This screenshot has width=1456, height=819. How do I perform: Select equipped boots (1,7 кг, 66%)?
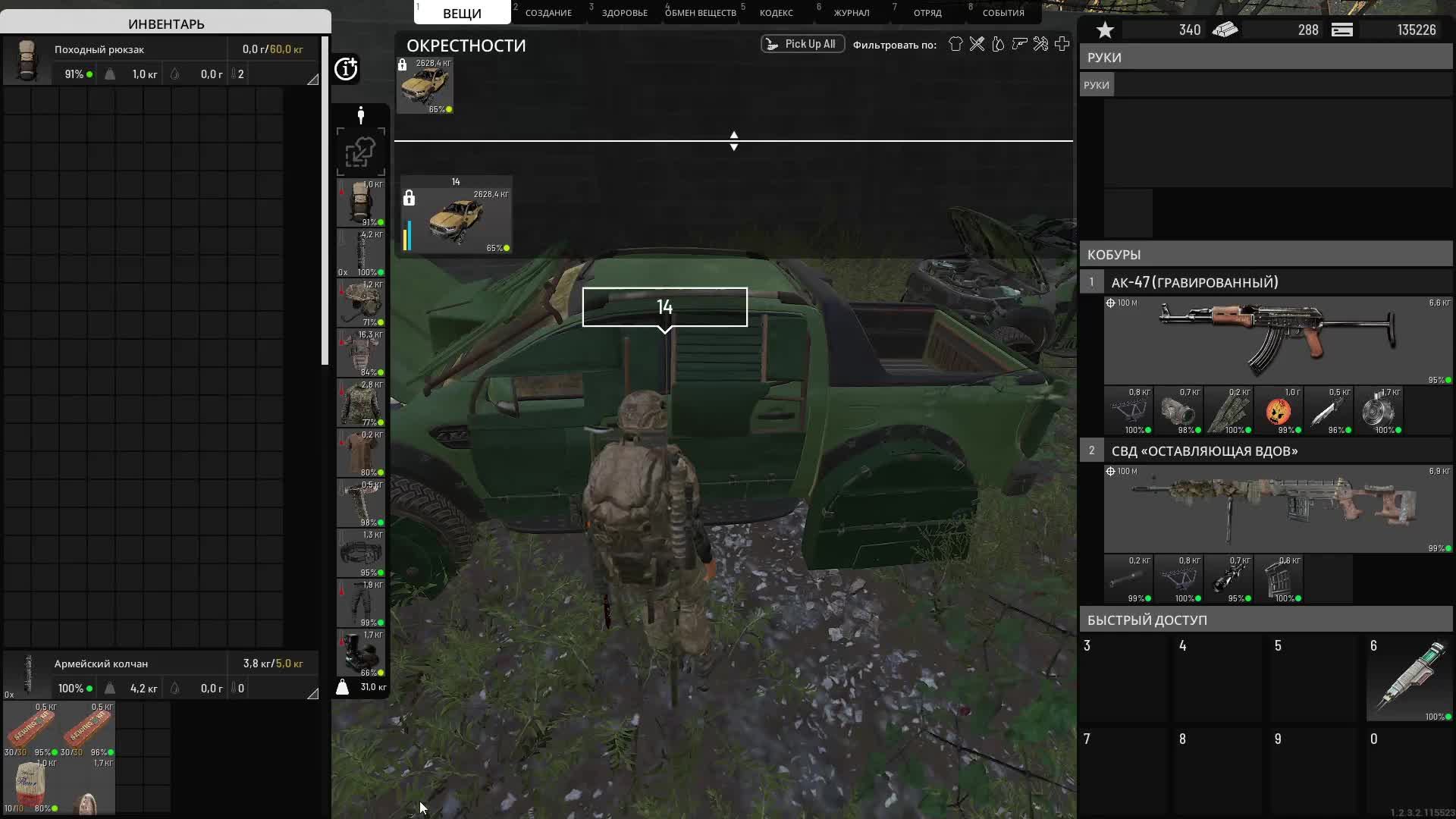(x=361, y=654)
